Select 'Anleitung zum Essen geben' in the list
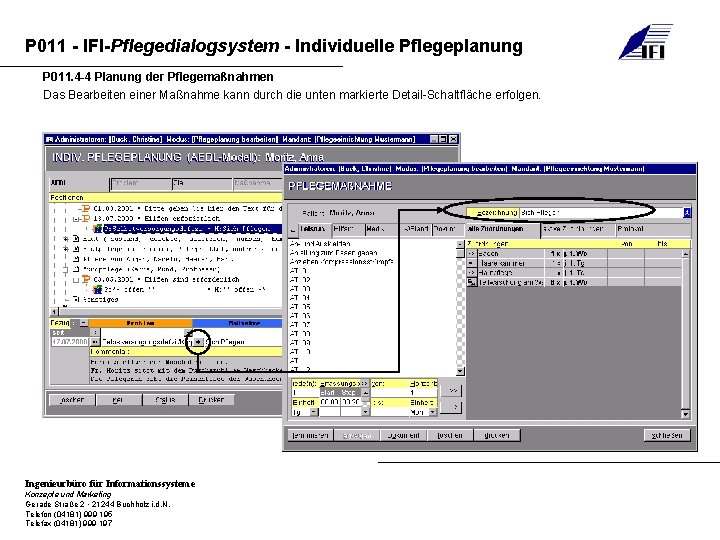This screenshot has width=720, height=540. point(334,253)
